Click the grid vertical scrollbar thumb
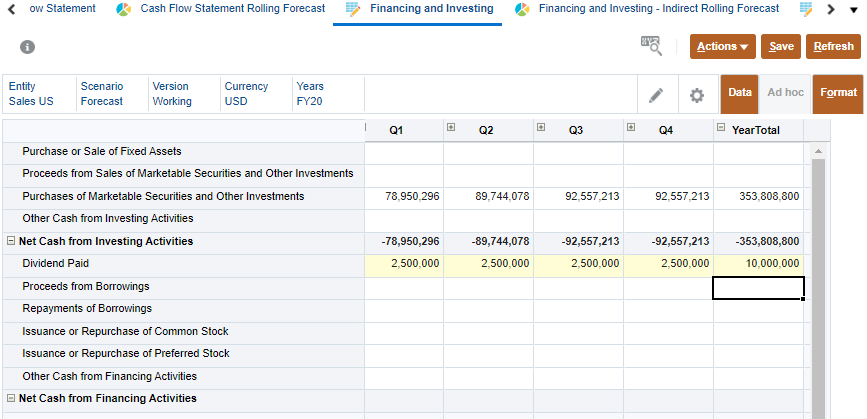867x419 pixels. pyautogui.click(x=818, y=287)
